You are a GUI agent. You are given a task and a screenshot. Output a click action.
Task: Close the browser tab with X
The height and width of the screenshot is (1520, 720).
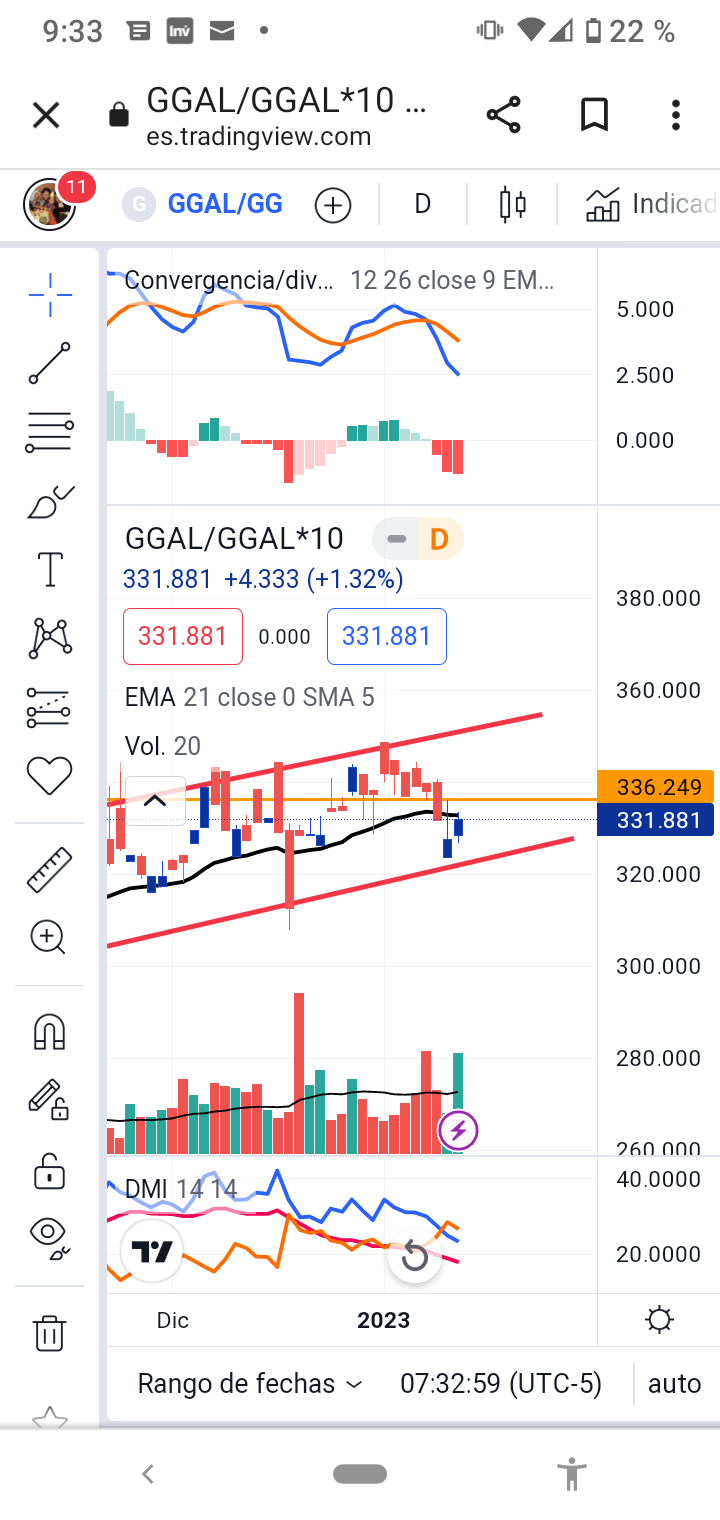(46, 116)
